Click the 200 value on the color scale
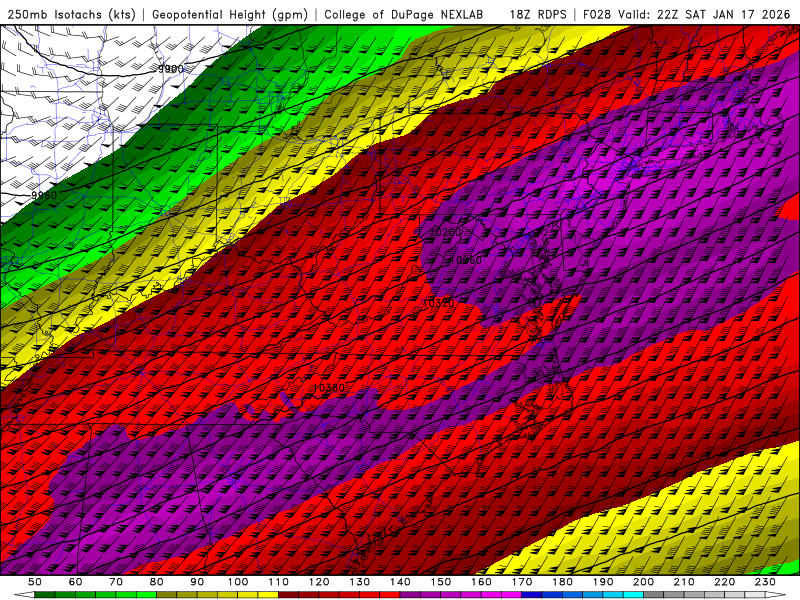 643,582
